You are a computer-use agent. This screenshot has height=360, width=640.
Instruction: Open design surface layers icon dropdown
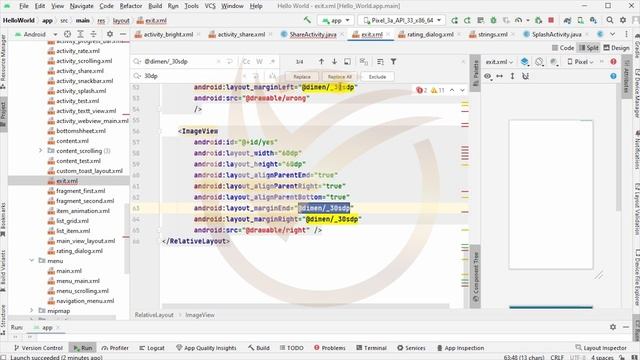point(524,62)
